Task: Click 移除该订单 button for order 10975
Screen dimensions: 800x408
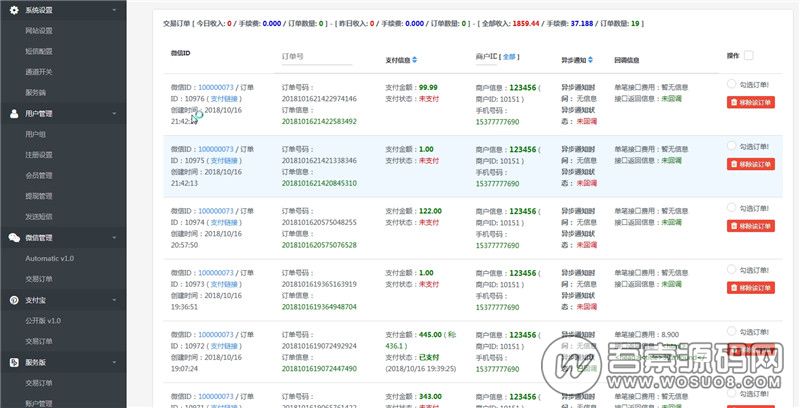Action: 749,164
